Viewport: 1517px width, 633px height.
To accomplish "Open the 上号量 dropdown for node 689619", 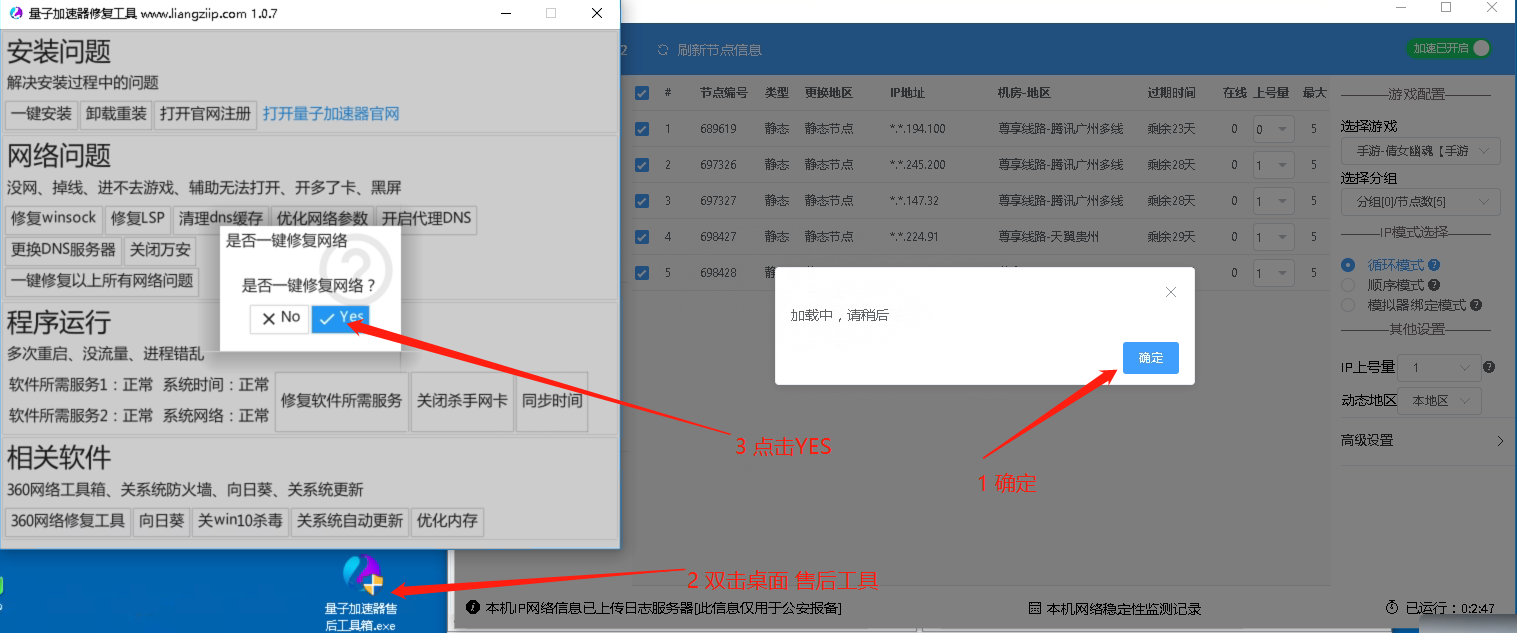I will point(1272,129).
